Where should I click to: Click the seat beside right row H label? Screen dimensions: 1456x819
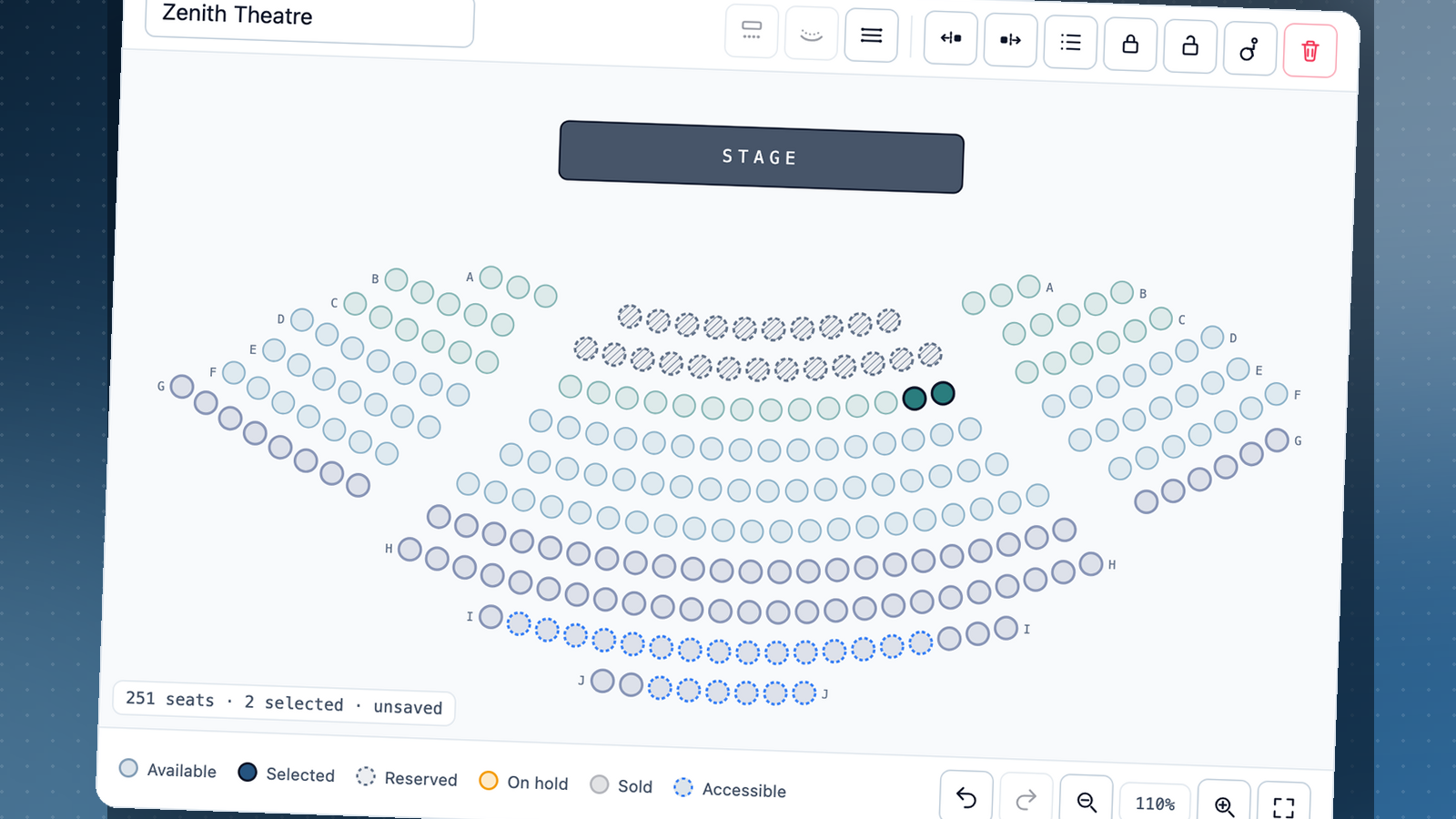1091,564
